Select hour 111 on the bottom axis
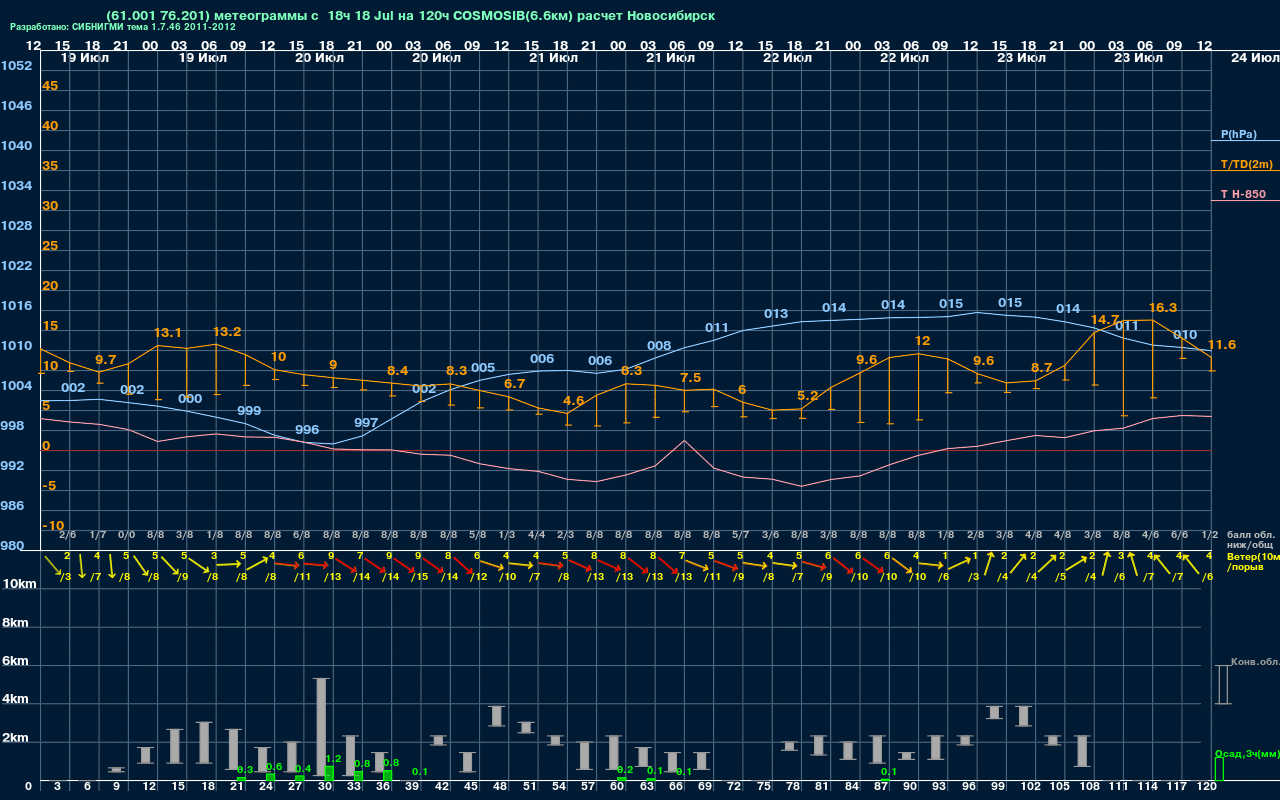The width and height of the screenshot is (1280, 800). click(1119, 787)
